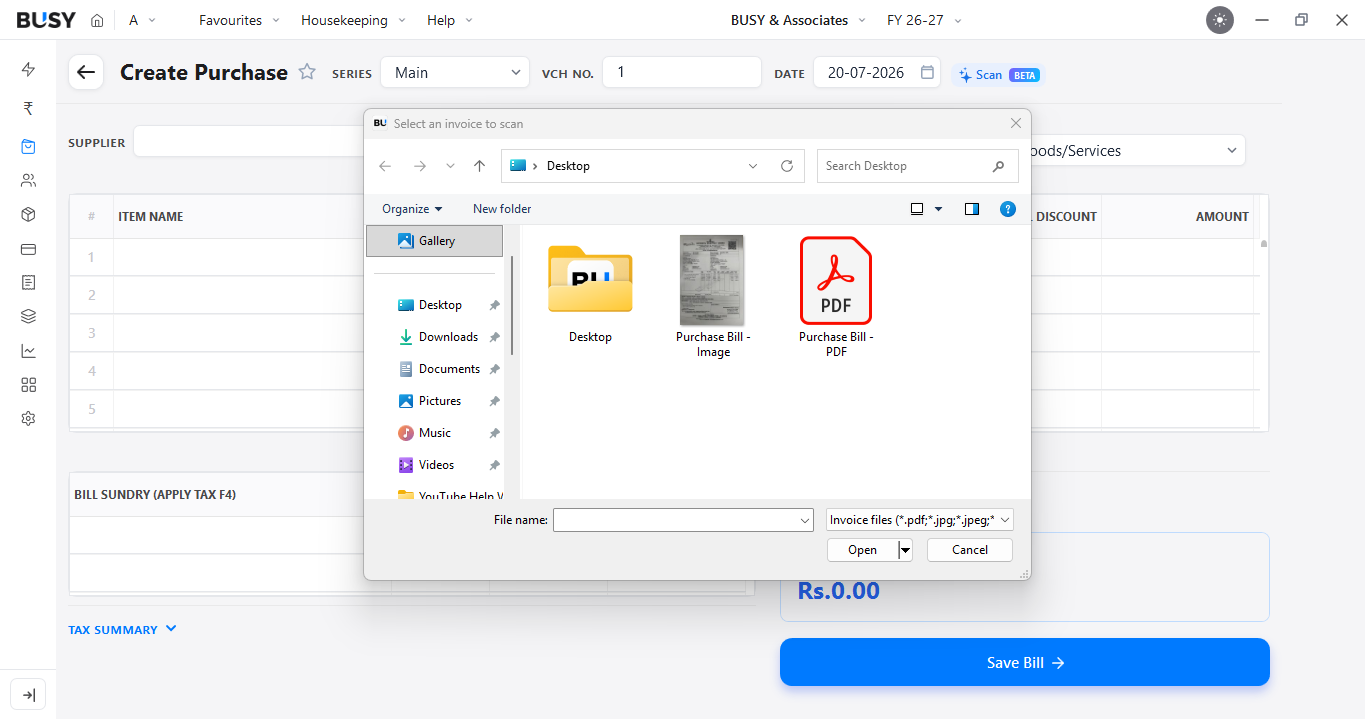Close the Select an invoice dialog
Viewport: 1365px width, 719px height.
click(1016, 123)
